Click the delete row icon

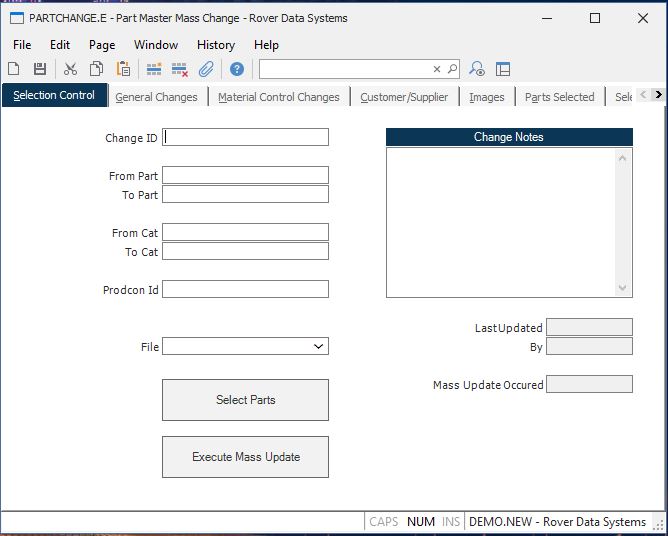(180, 69)
